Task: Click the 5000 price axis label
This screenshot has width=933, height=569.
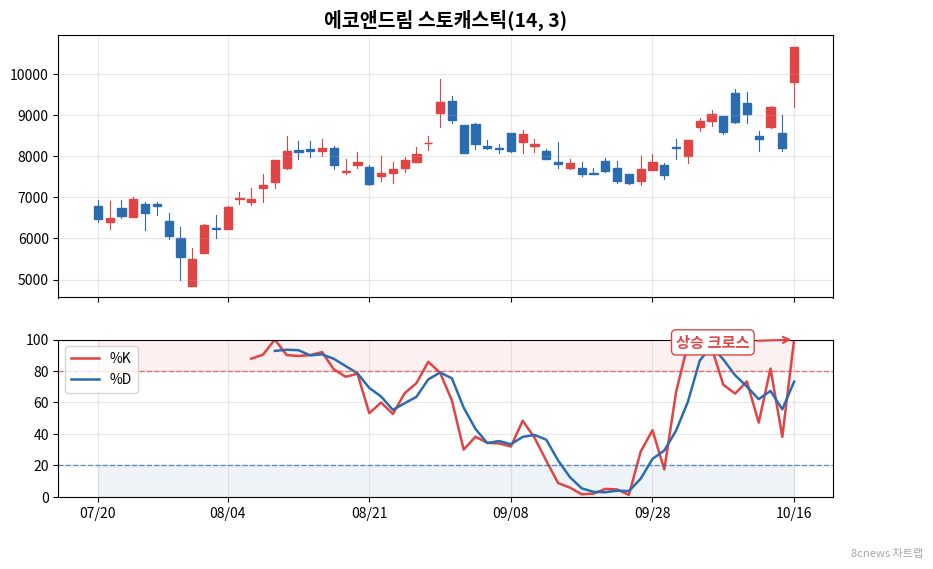Action: (33, 280)
